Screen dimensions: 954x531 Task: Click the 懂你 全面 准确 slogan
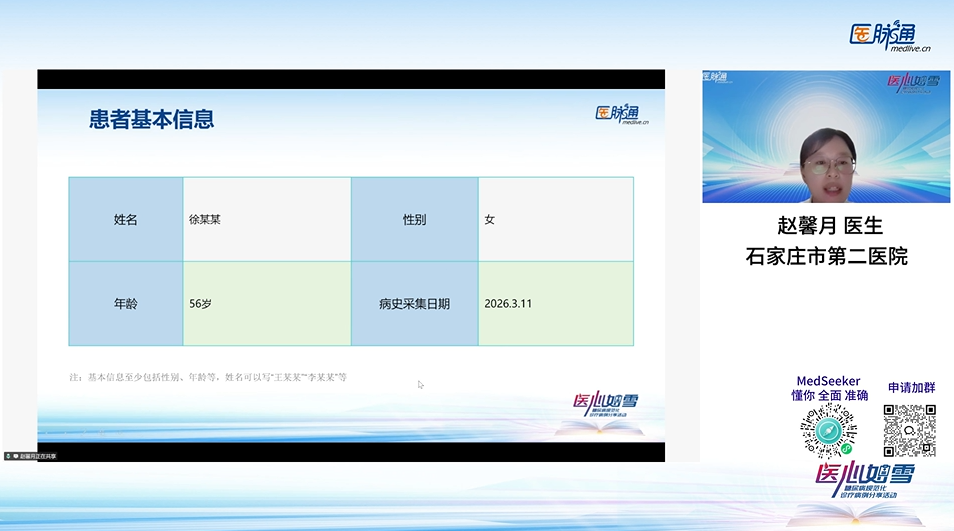(x=829, y=395)
